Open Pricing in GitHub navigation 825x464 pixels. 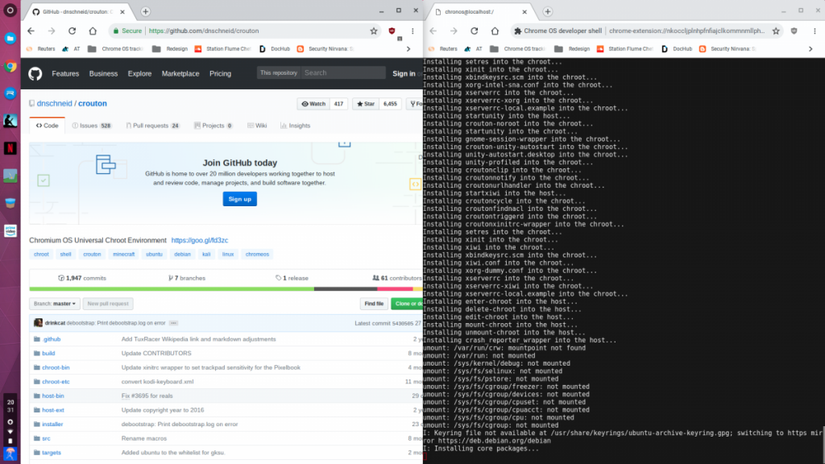point(220,74)
